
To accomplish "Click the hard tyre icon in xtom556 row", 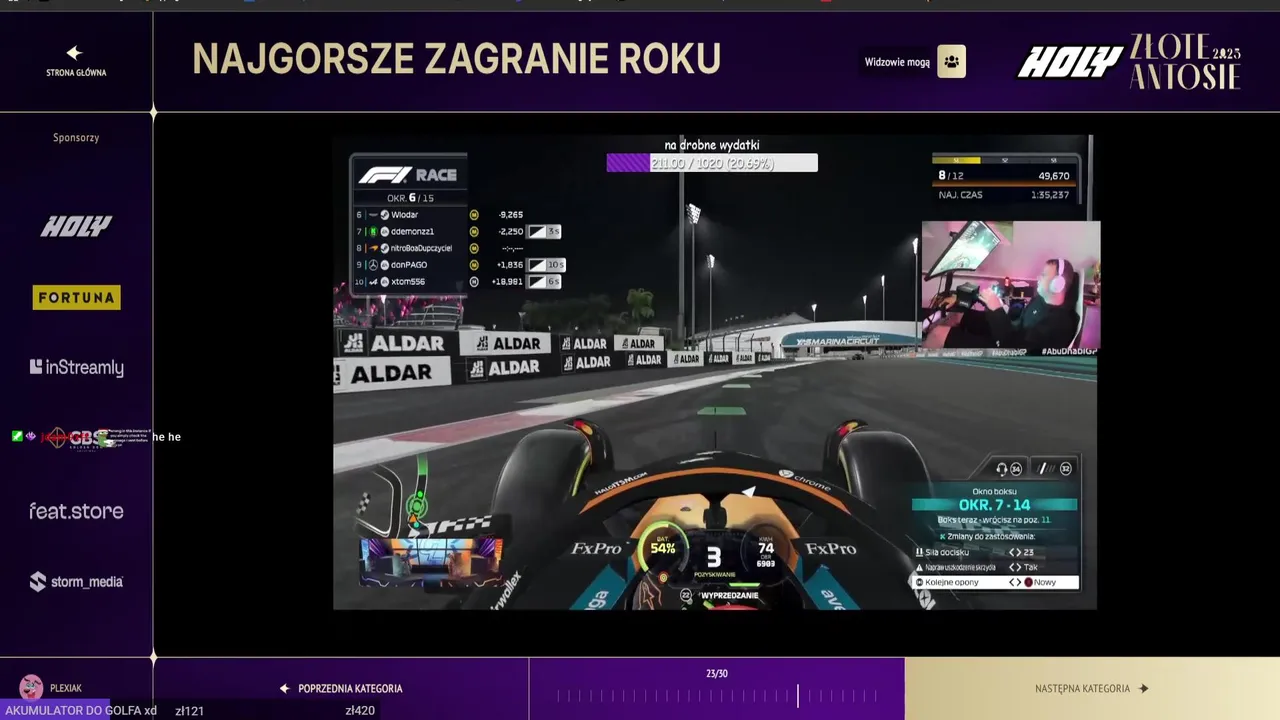I will pyautogui.click(x=474, y=282).
